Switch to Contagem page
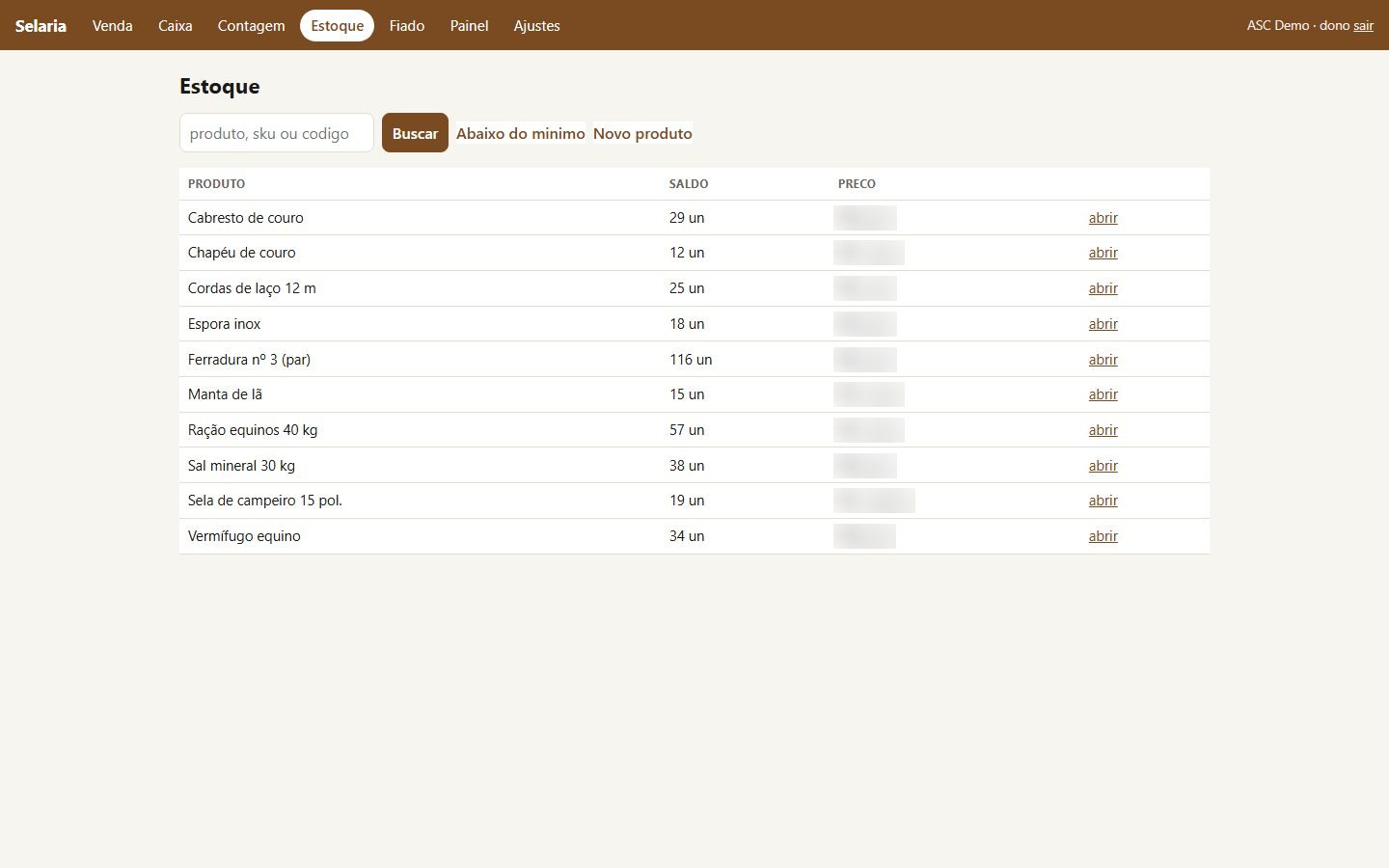 tap(252, 26)
